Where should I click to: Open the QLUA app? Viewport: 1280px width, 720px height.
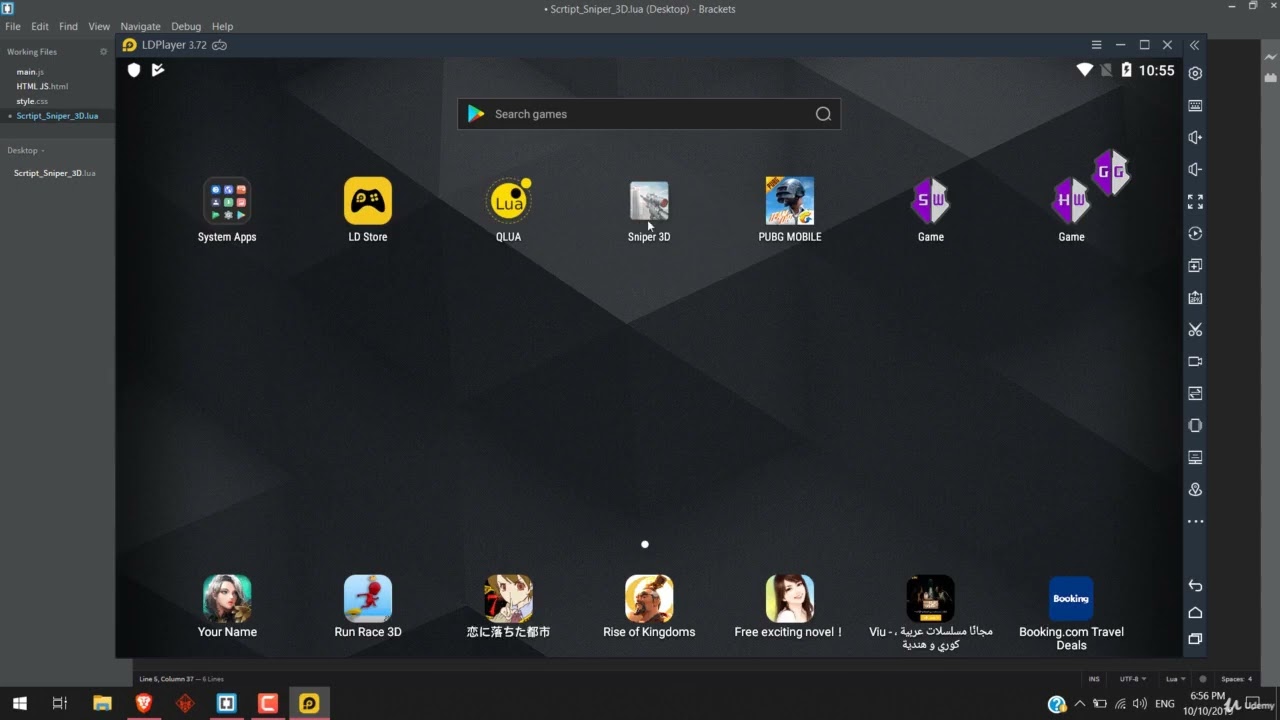508,211
